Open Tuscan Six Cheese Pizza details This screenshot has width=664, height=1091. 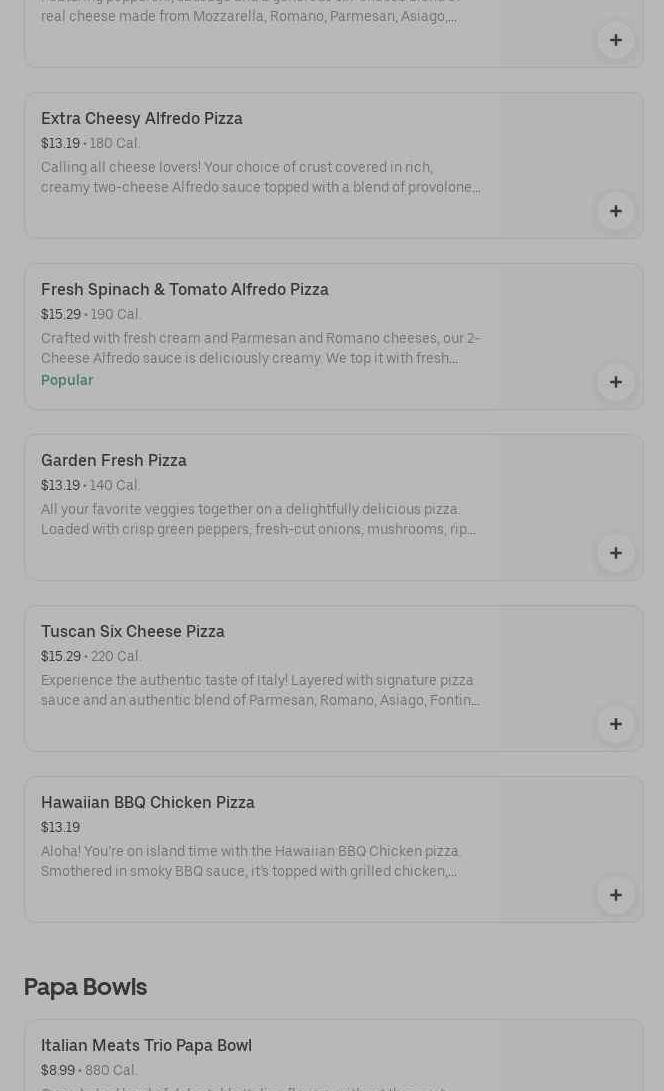[133, 631]
